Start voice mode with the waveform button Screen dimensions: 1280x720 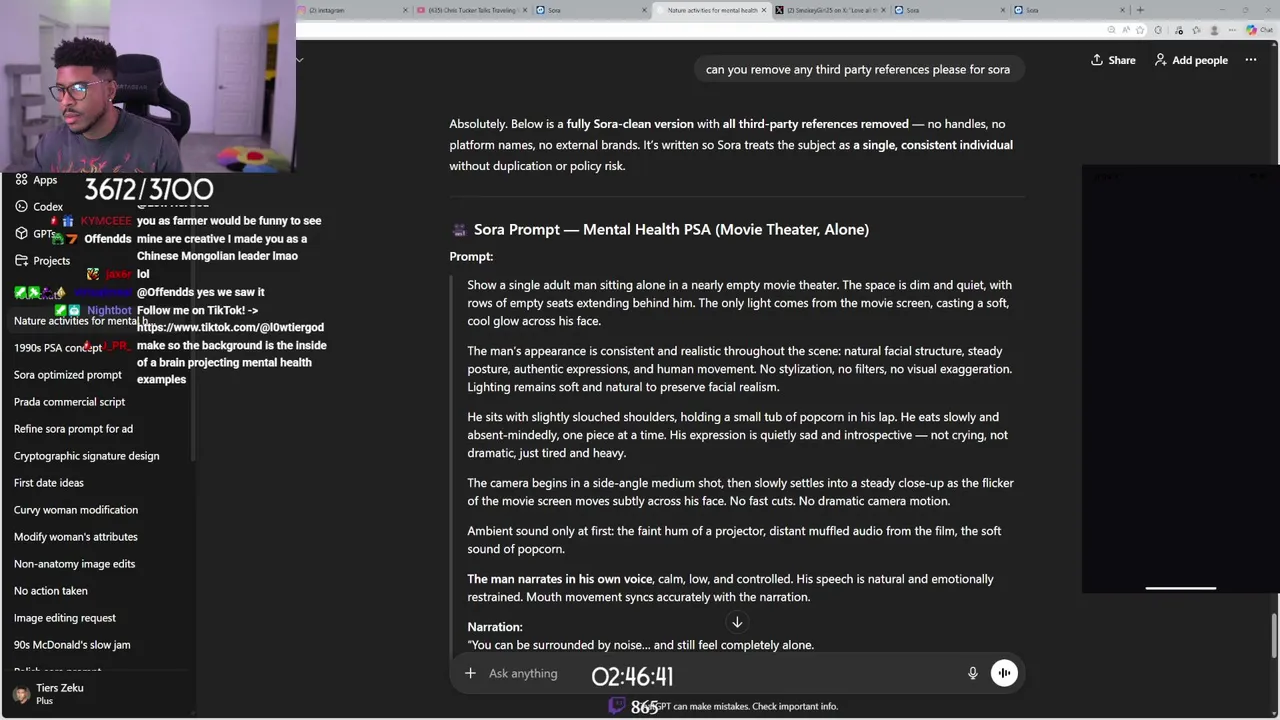[x=1004, y=673]
